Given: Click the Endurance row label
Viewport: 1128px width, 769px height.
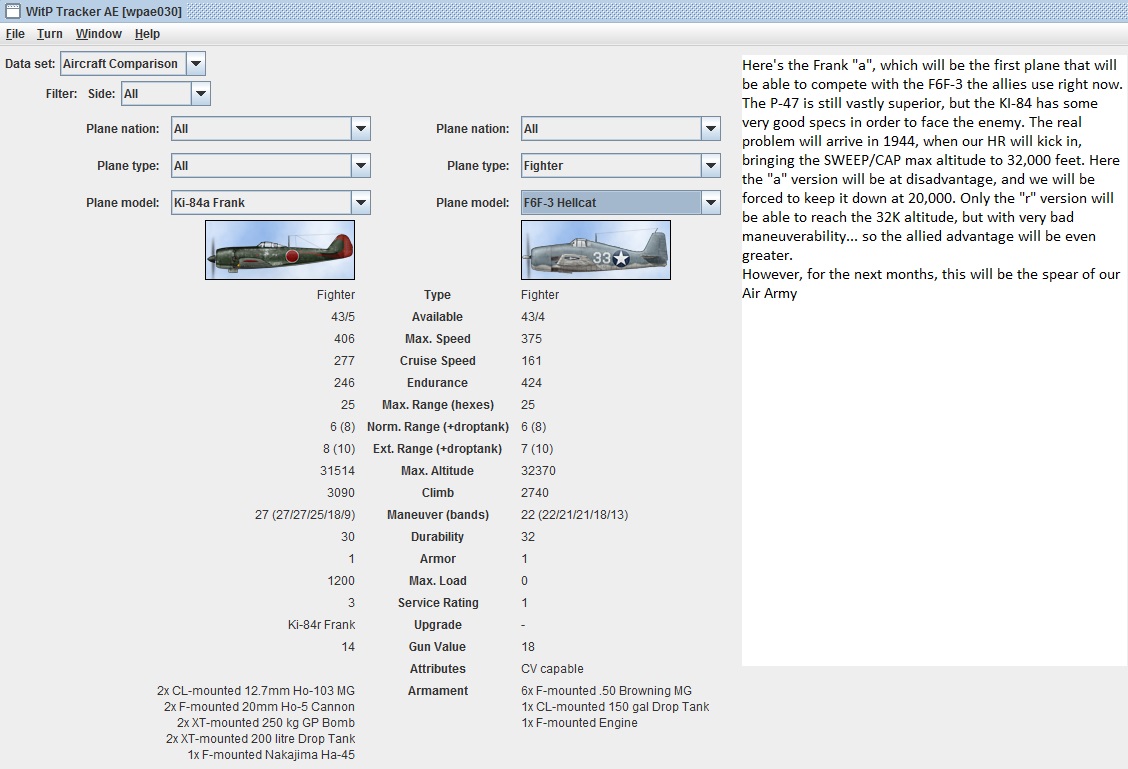Looking at the screenshot, I should pos(437,383).
